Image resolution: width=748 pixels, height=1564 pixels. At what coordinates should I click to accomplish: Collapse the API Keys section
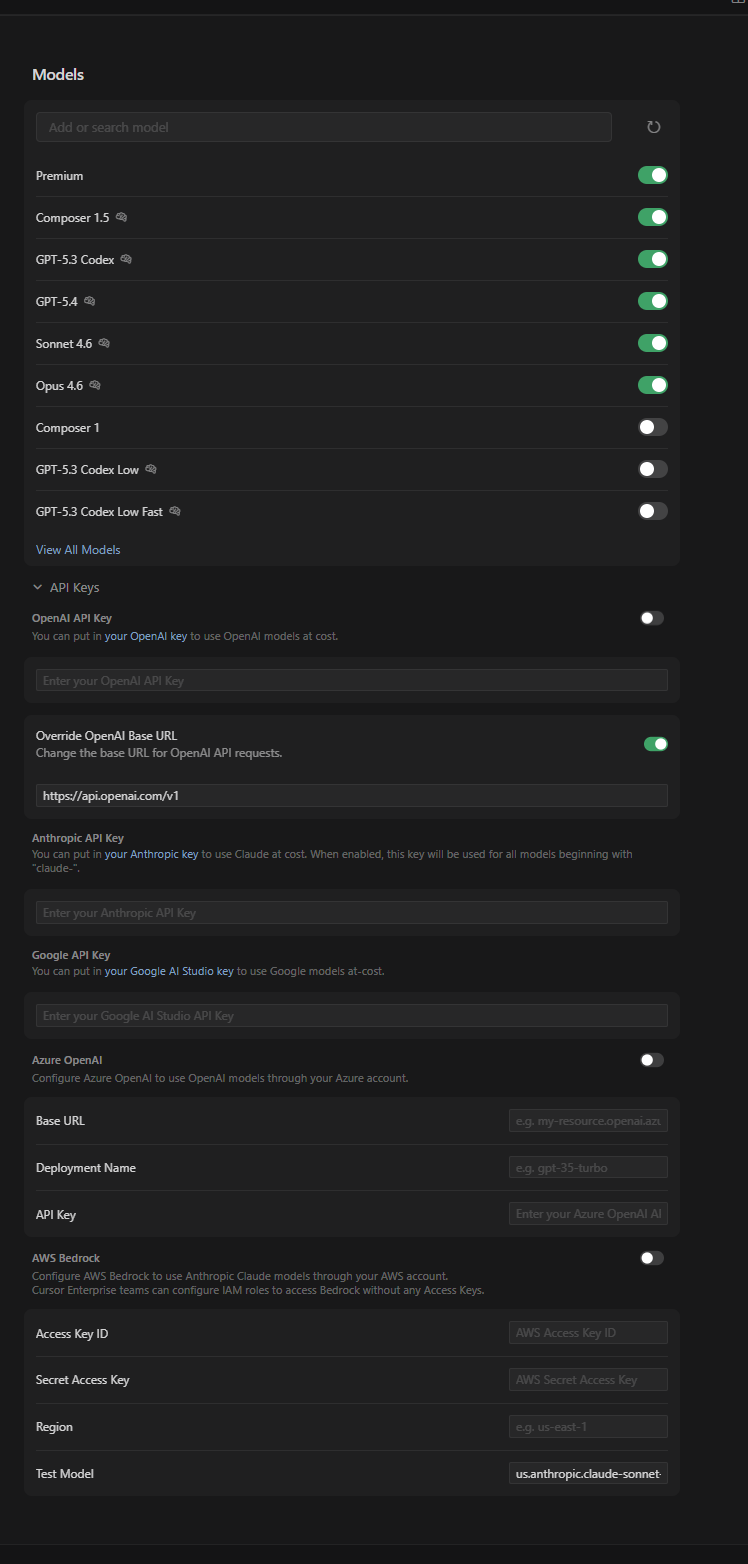point(38,588)
